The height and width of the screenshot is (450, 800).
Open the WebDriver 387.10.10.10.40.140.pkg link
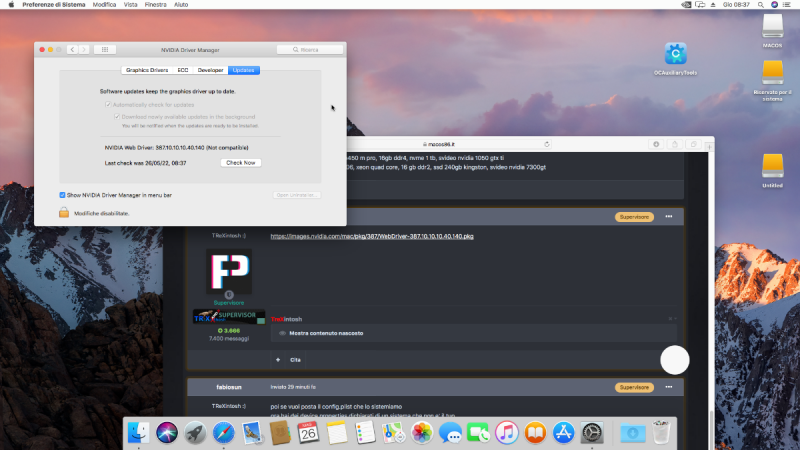[372, 236]
